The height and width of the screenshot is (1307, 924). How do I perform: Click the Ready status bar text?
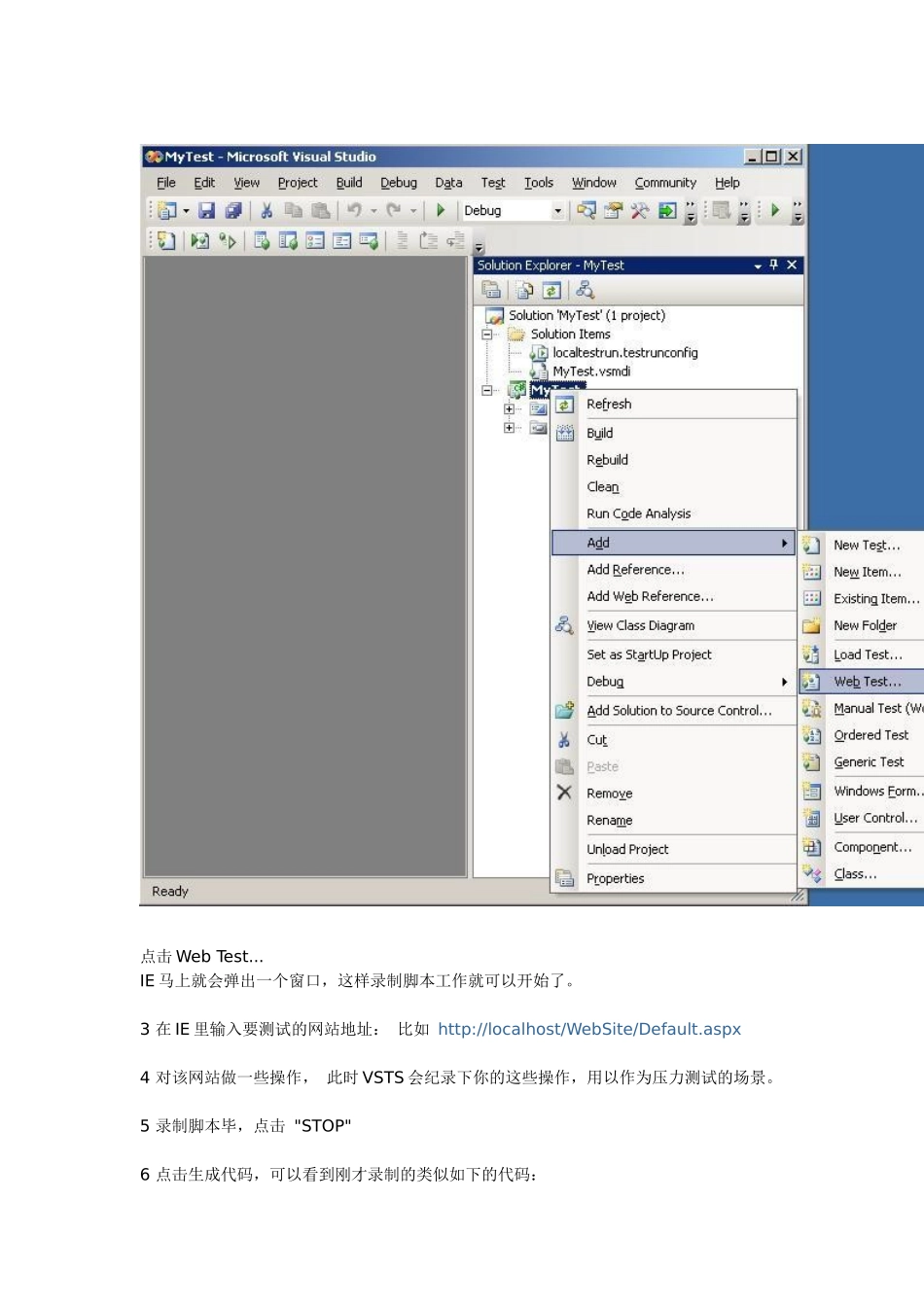[x=170, y=892]
